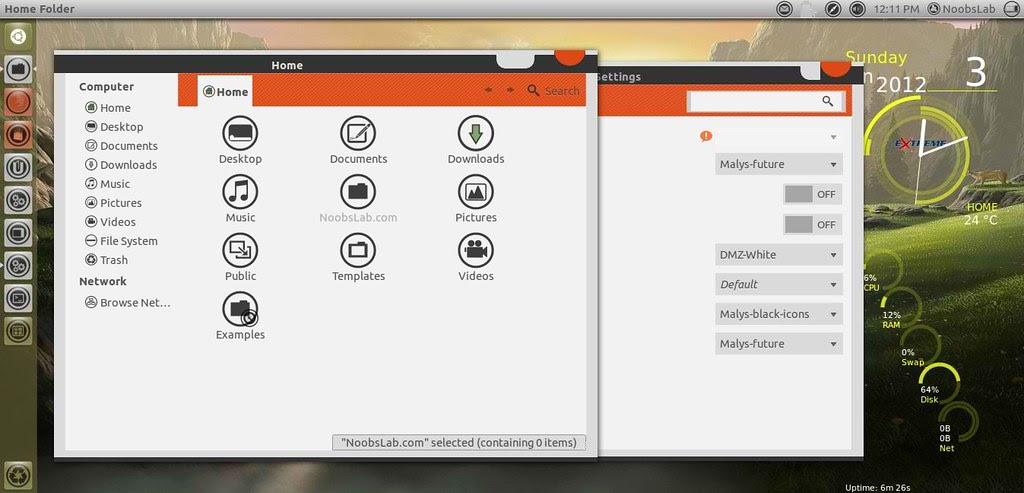Viewport: 1024px width, 493px height.
Task: Click the Search button in toolbar
Action: pos(553,91)
